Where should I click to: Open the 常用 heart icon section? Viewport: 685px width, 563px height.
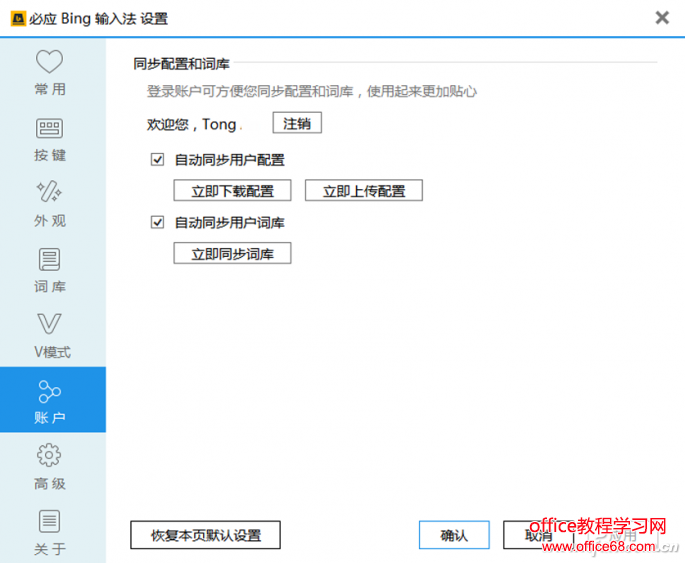click(x=49, y=62)
